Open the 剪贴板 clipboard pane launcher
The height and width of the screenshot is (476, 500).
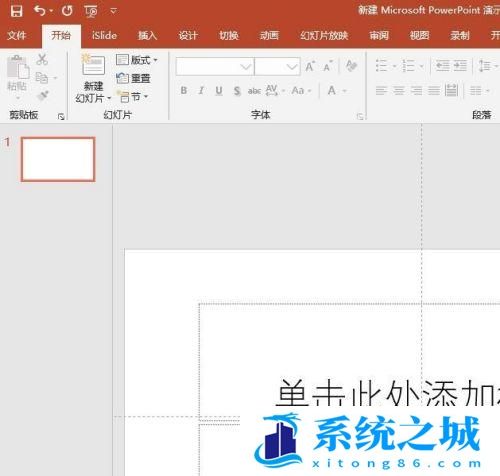coord(61,116)
